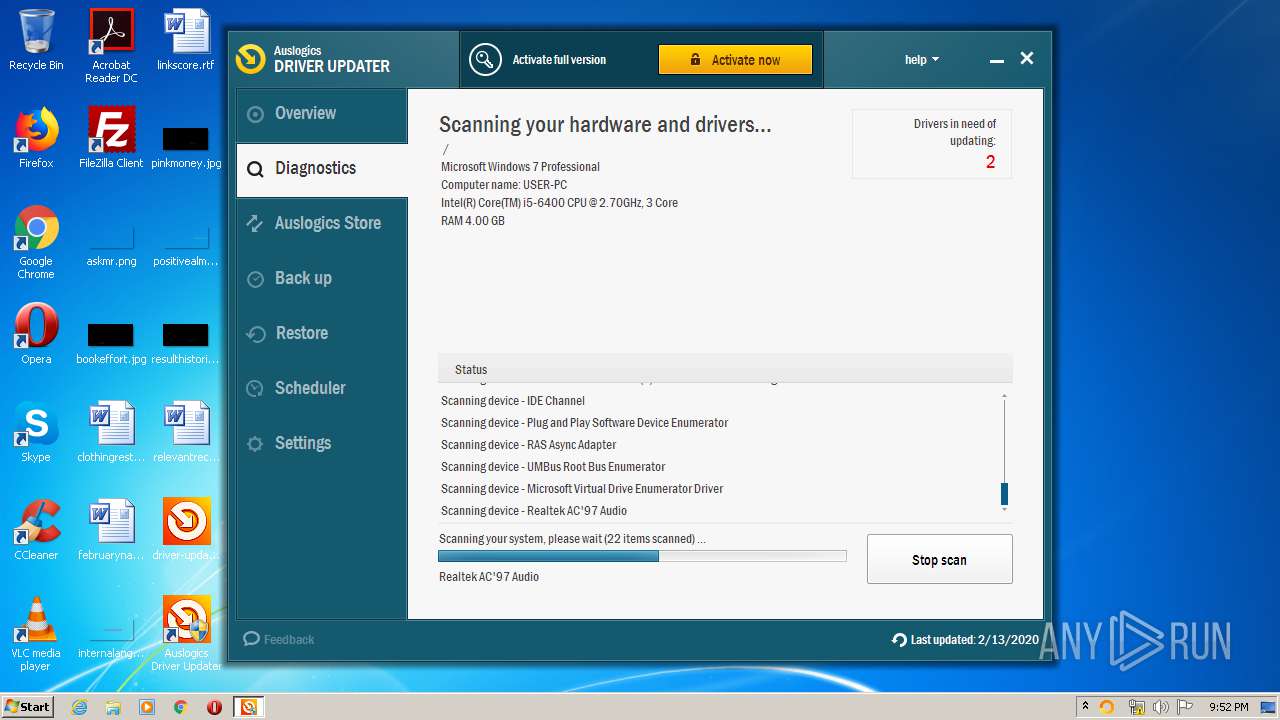Screen dimensions: 1280x720
Task: Click the status list scrollbar thumb
Action: [x=1004, y=494]
